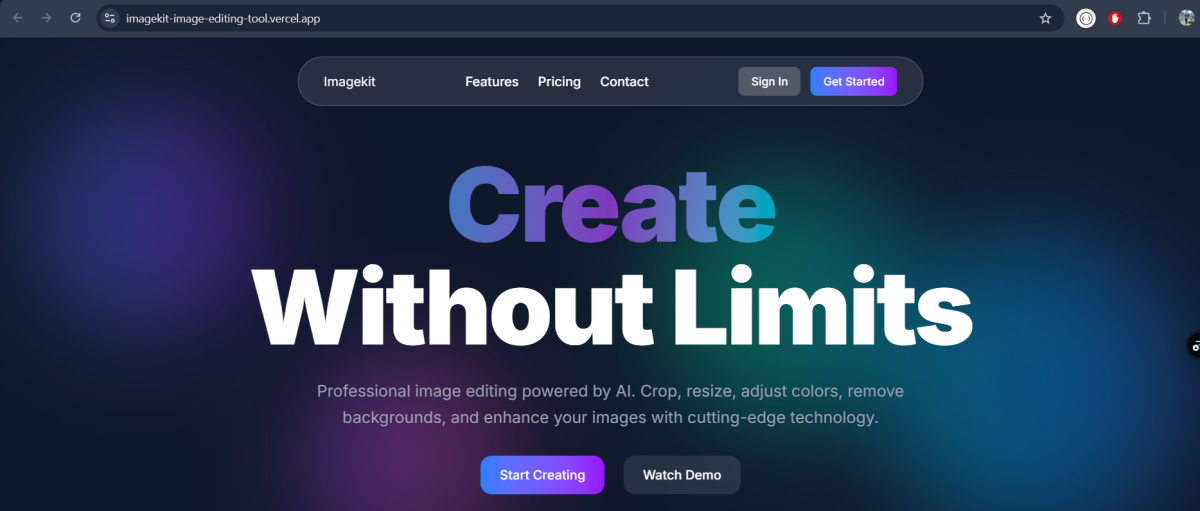
Task: Open the Chrome profile avatar
Action: pos(1187,18)
